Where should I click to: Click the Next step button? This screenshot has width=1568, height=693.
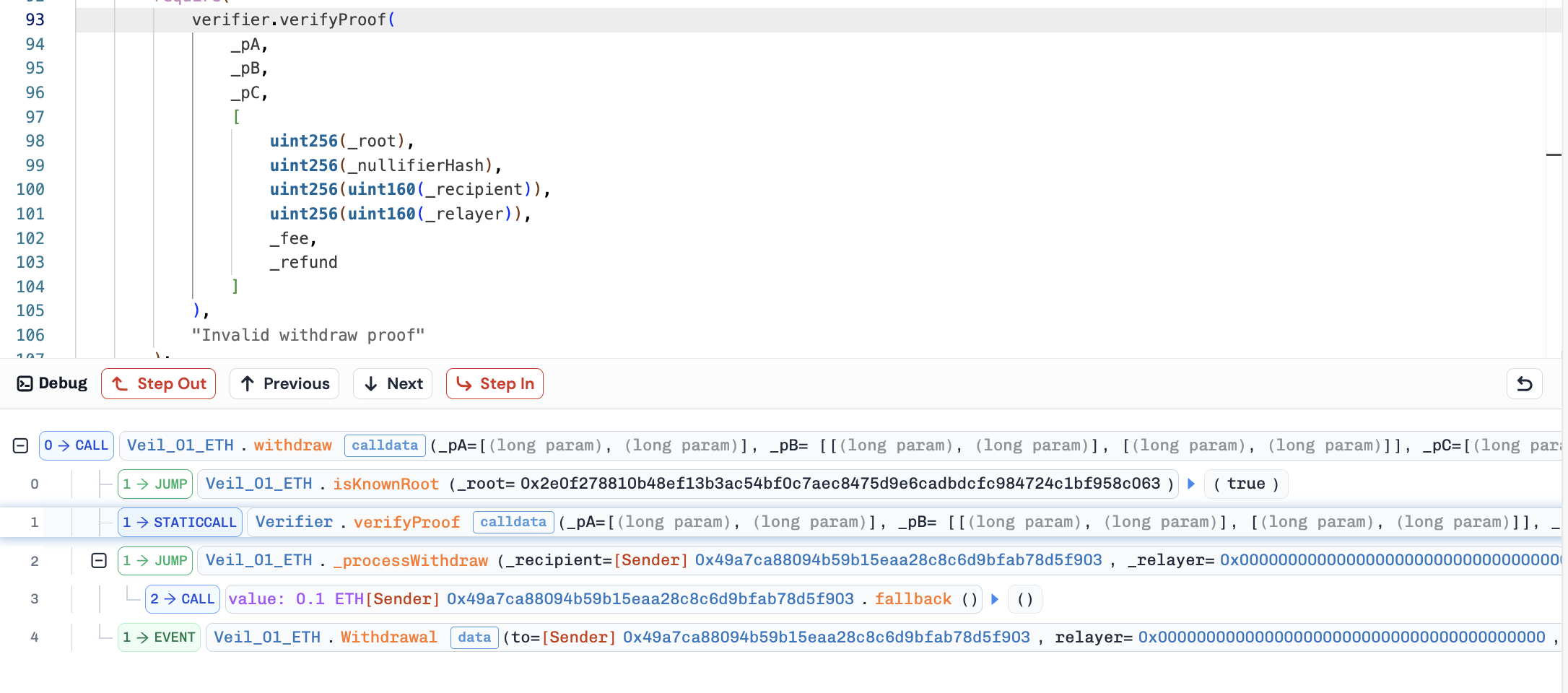393,384
